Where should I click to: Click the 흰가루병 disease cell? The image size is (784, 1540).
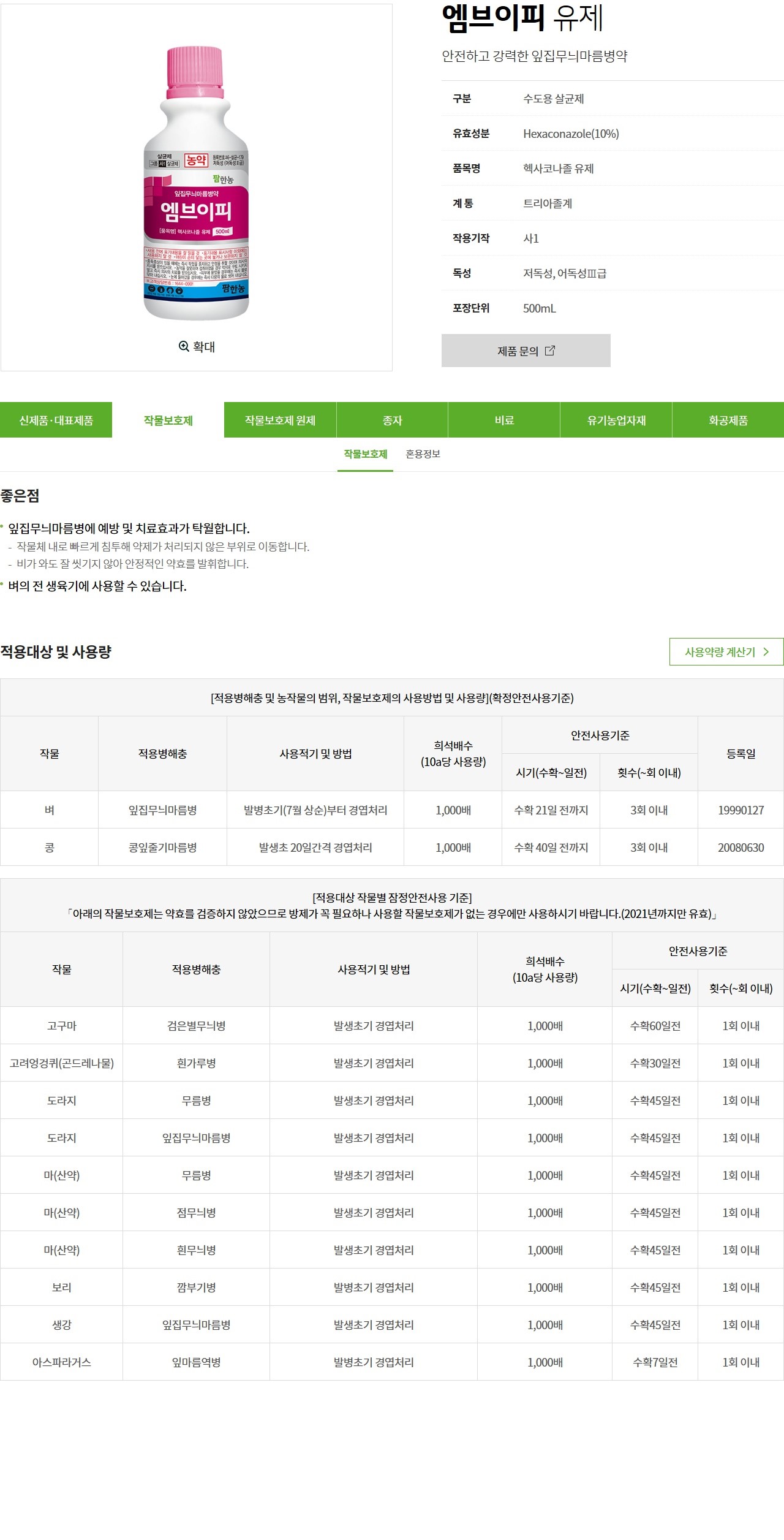(x=196, y=1063)
